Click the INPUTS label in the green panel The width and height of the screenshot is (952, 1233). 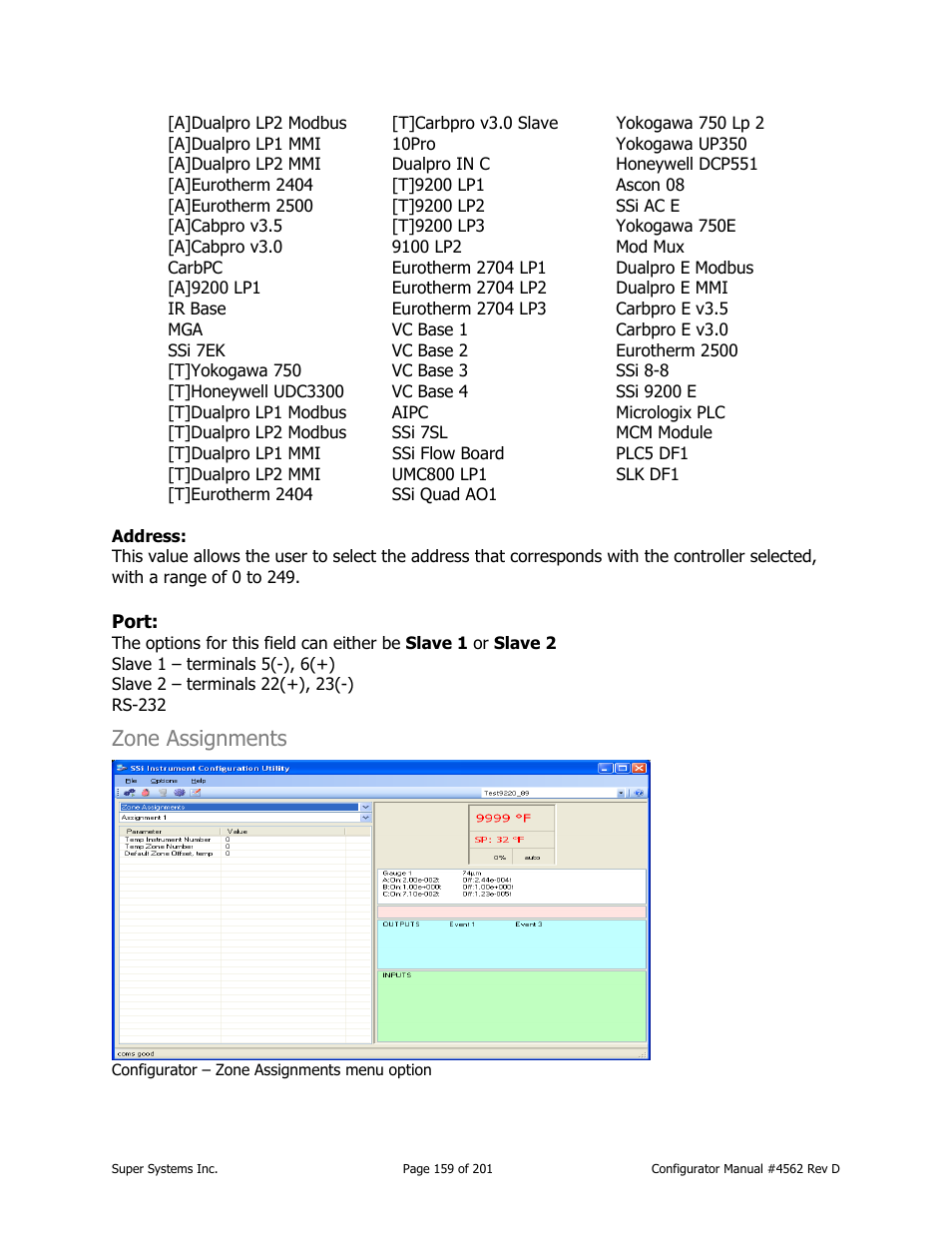pyautogui.click(x=396, y=975)
